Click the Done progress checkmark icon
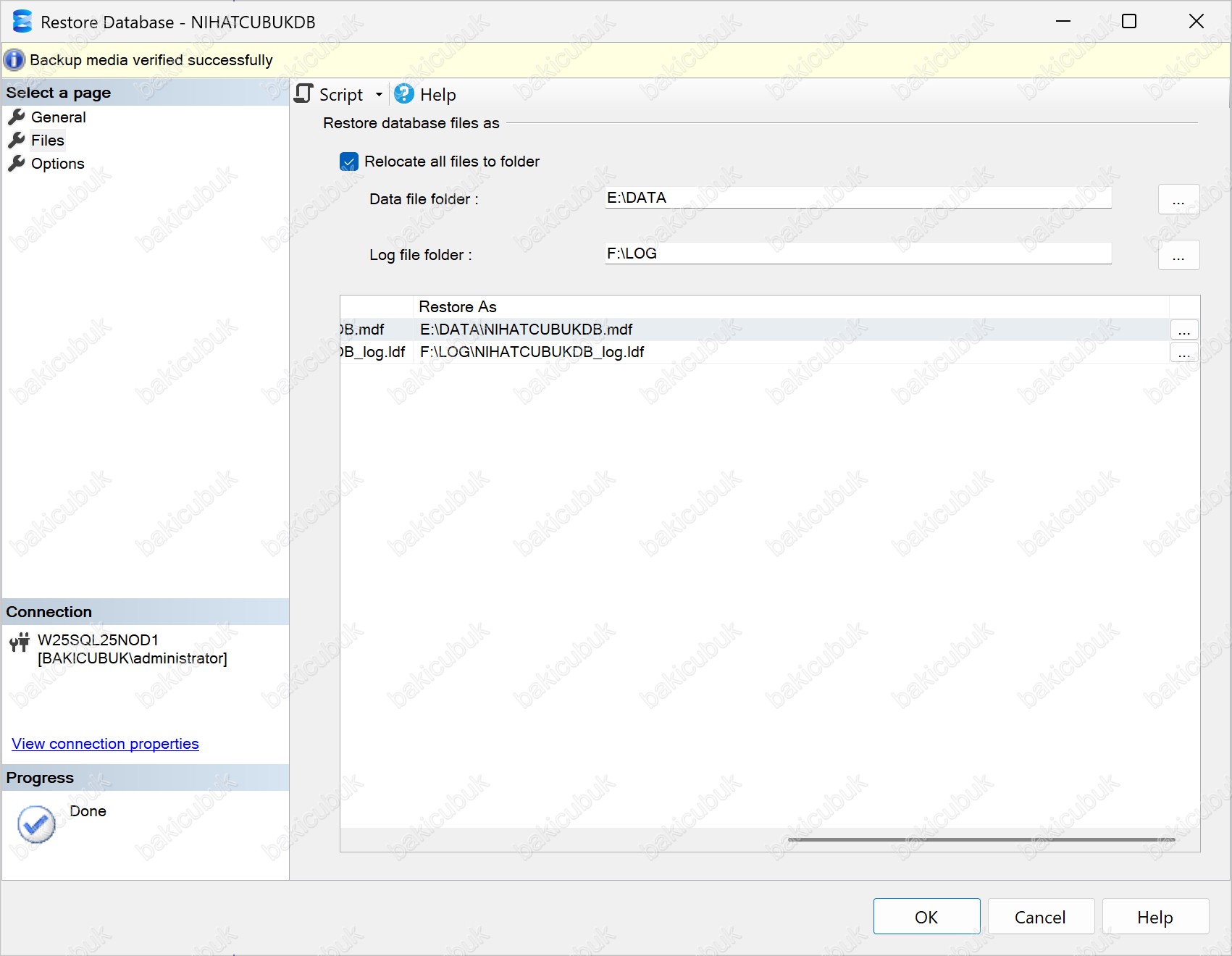This screenshot has height=956, width=1232. (x=36, y=824)
